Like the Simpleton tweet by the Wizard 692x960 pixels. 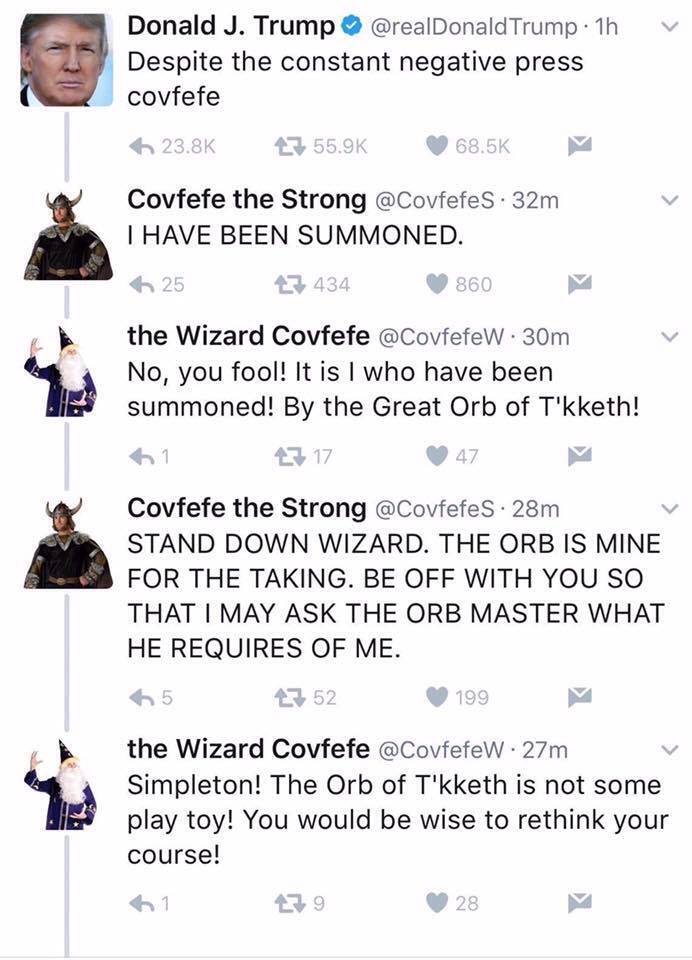(x=435, y=902)
